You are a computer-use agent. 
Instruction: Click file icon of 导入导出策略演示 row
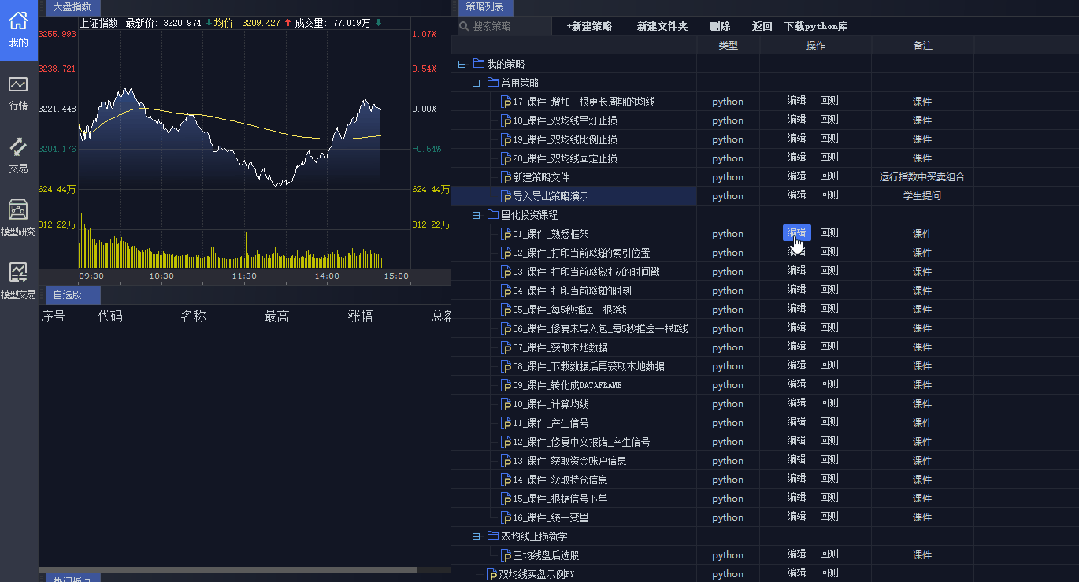point(506,196)
